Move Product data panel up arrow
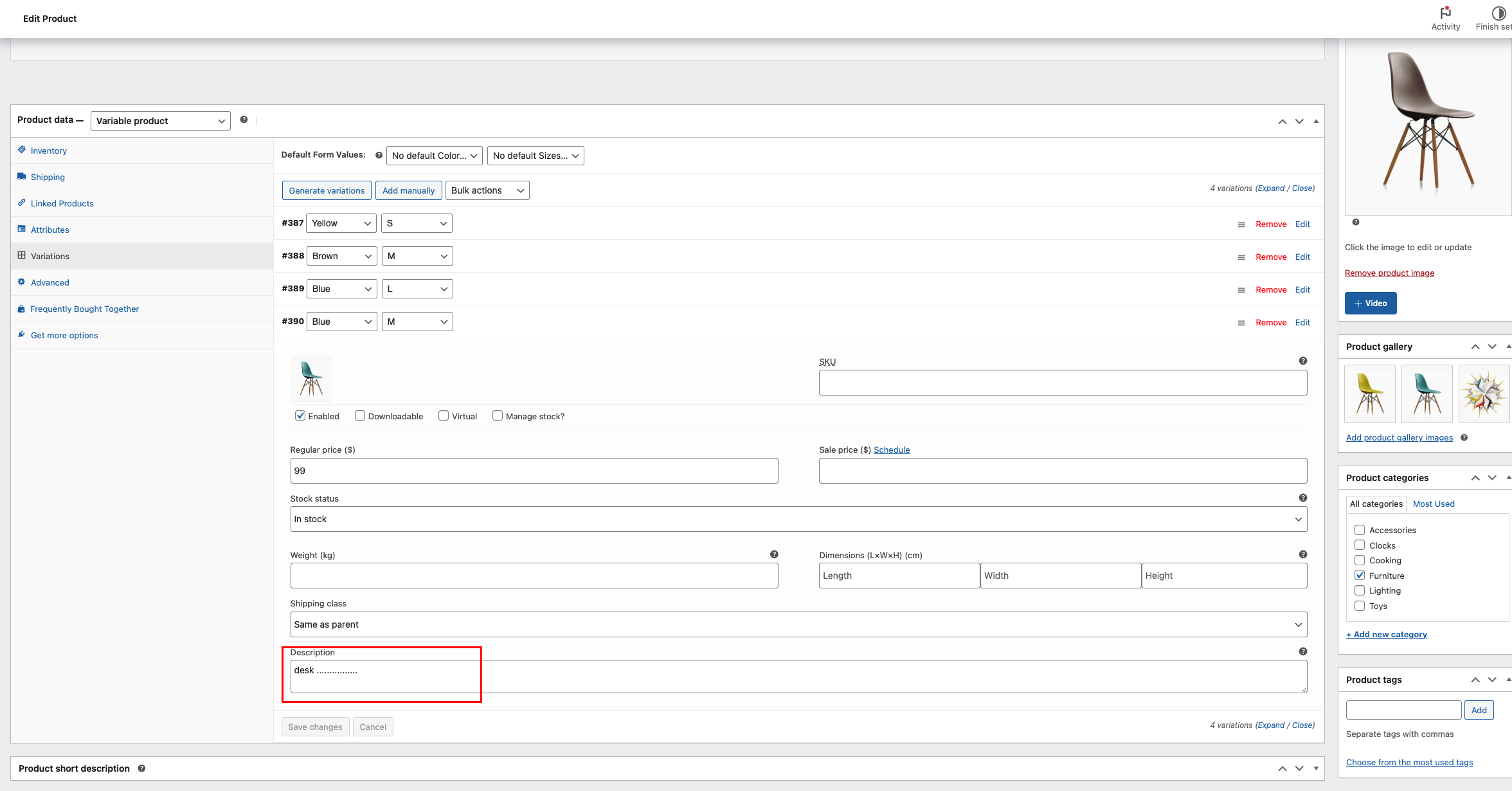Image resolution: width=1512 pixels, height=791 pixels. pyautogui.click(x=1282, y=122)
